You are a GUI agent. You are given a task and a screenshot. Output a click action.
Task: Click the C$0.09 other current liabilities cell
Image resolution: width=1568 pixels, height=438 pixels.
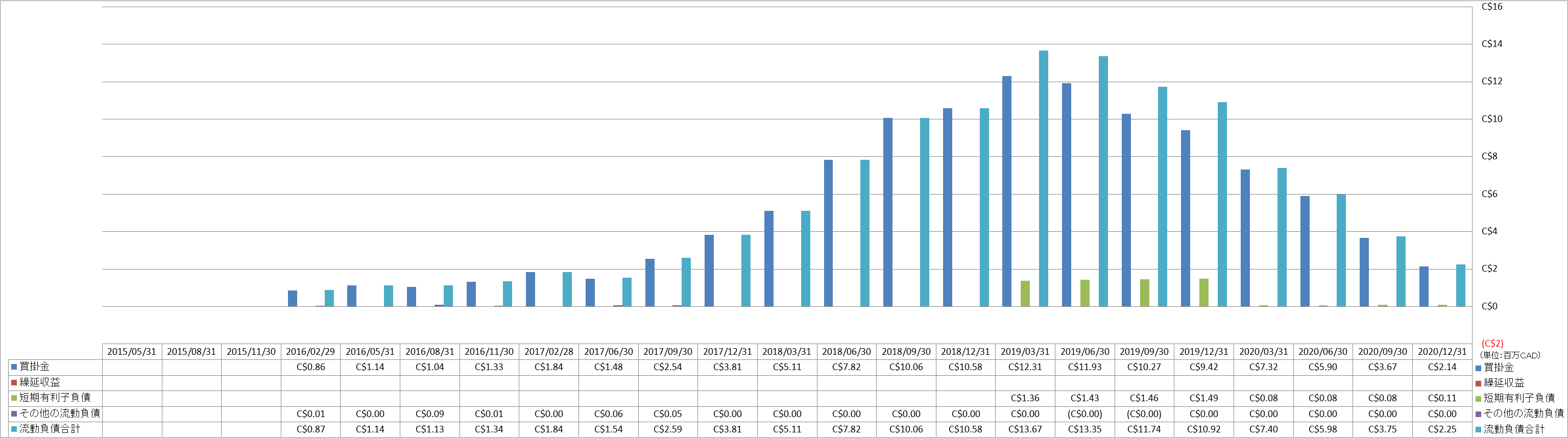click(x=430, y=413)
